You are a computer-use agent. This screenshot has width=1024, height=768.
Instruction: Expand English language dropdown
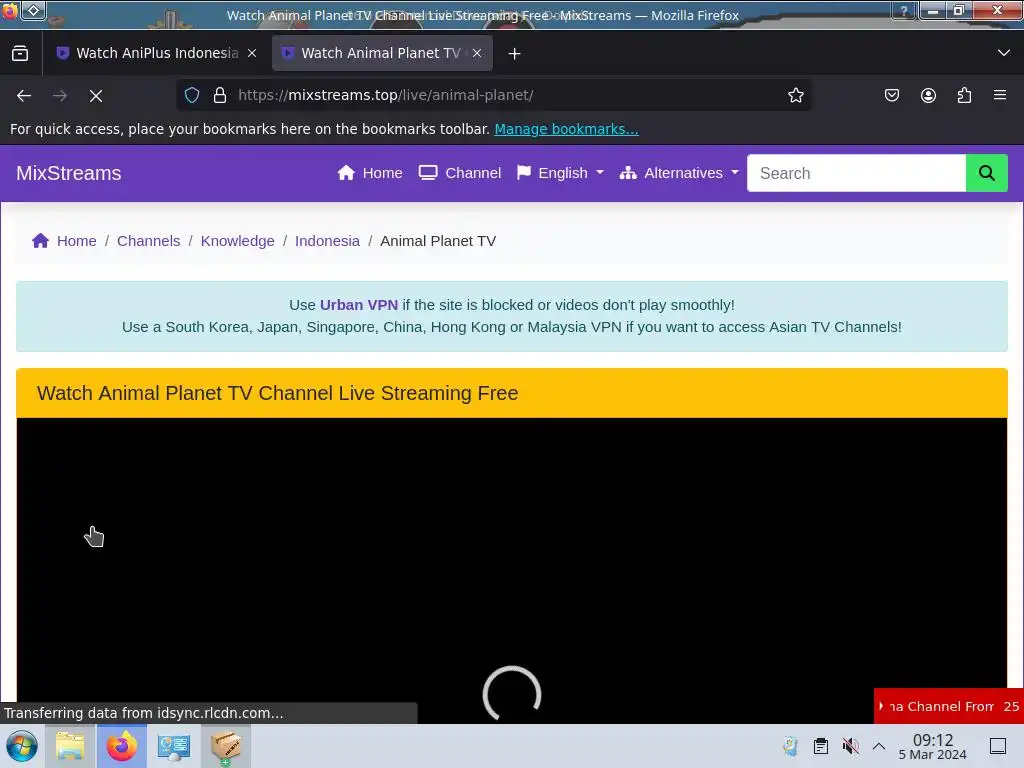tap(560, 173)
